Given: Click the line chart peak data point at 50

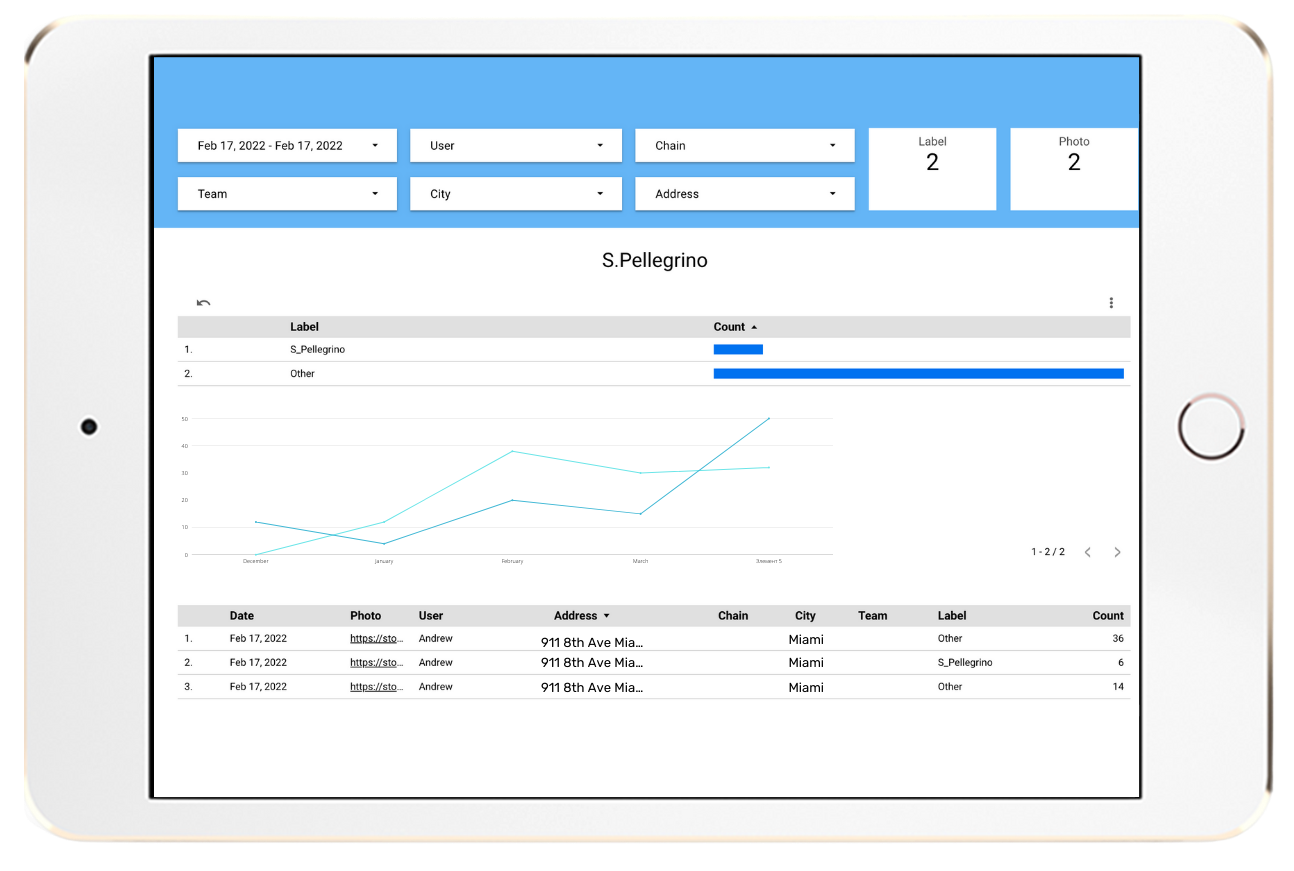Looking at the screenshot, I should click(x=769, y=418).
